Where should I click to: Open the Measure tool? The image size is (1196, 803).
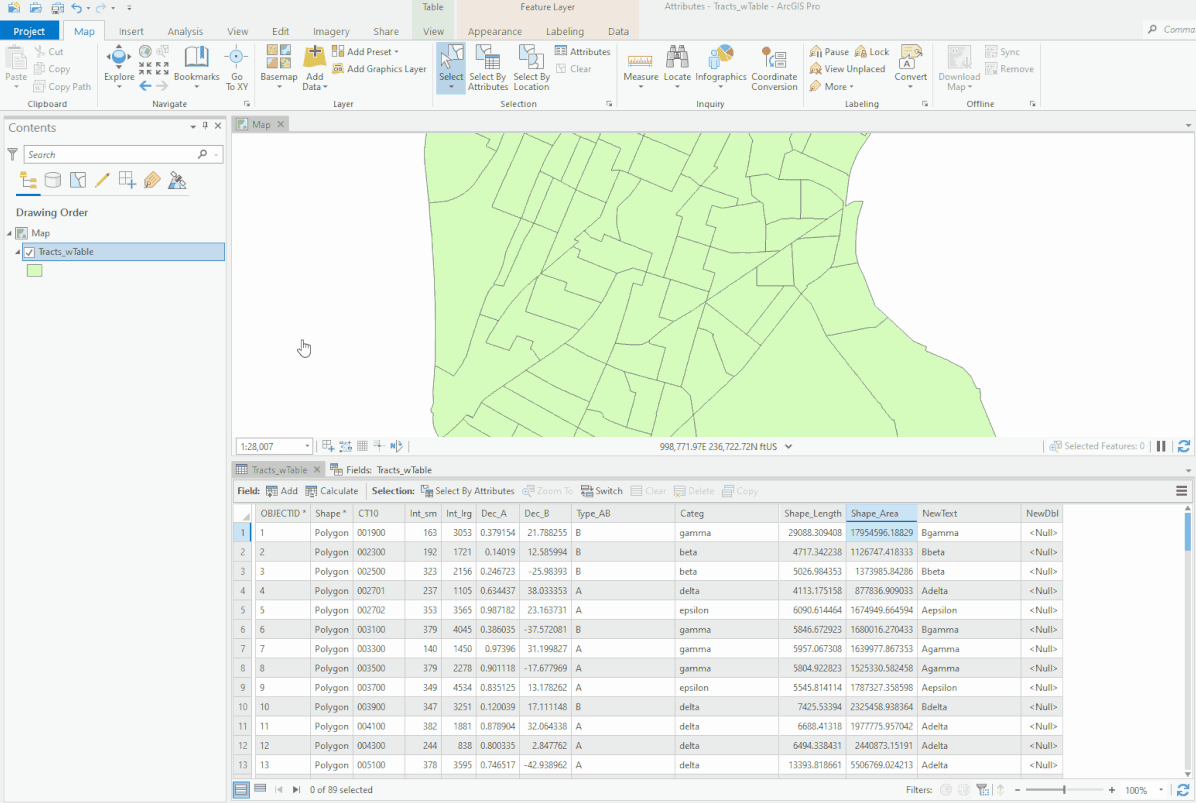click(x=640, y=66)
